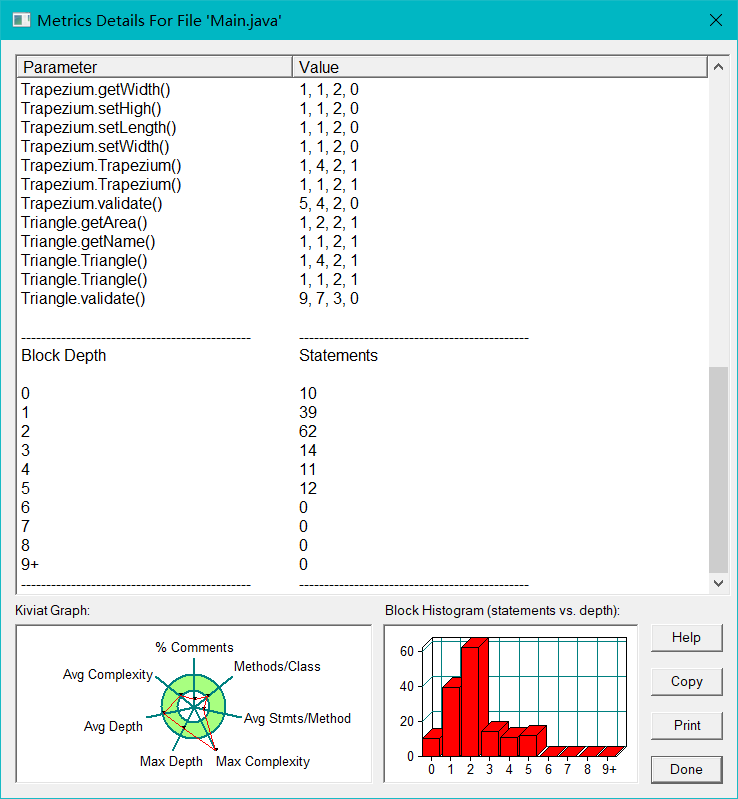Click the '% Comments' label in Kiviat graph
Screen dimensions: 738x799
pyautogui.click(x=194, y=647)
